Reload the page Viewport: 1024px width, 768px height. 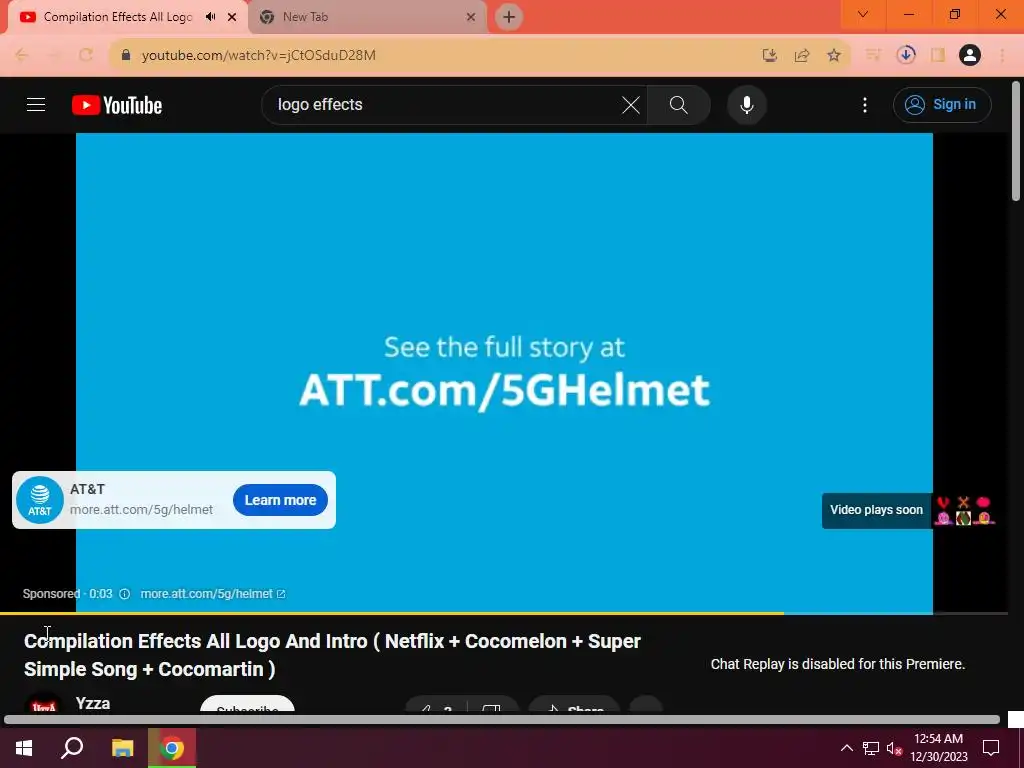click(86, 55)
